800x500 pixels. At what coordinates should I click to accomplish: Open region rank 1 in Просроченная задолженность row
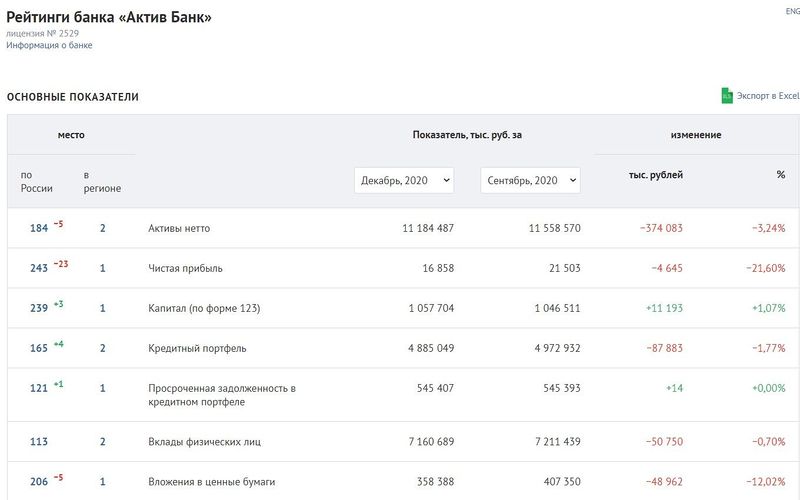(103, 388)
